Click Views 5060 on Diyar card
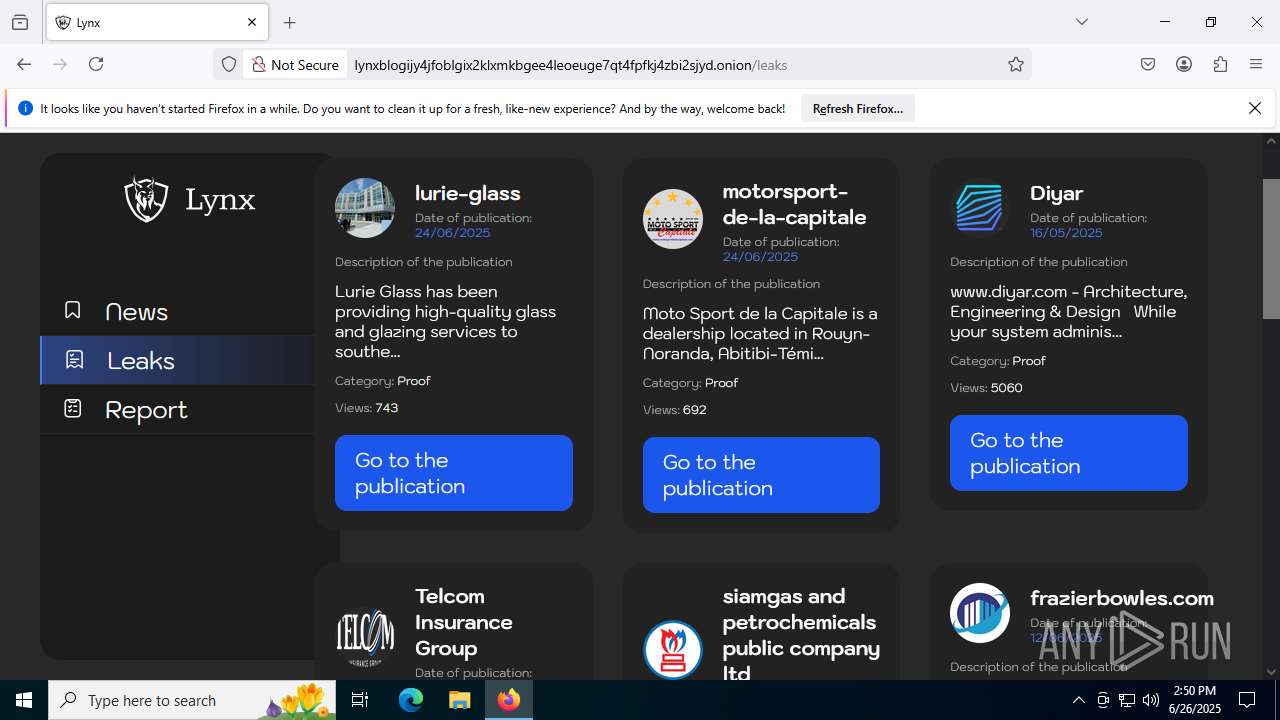The width and height of the screenshot is (1280, 720). [986, 388]
